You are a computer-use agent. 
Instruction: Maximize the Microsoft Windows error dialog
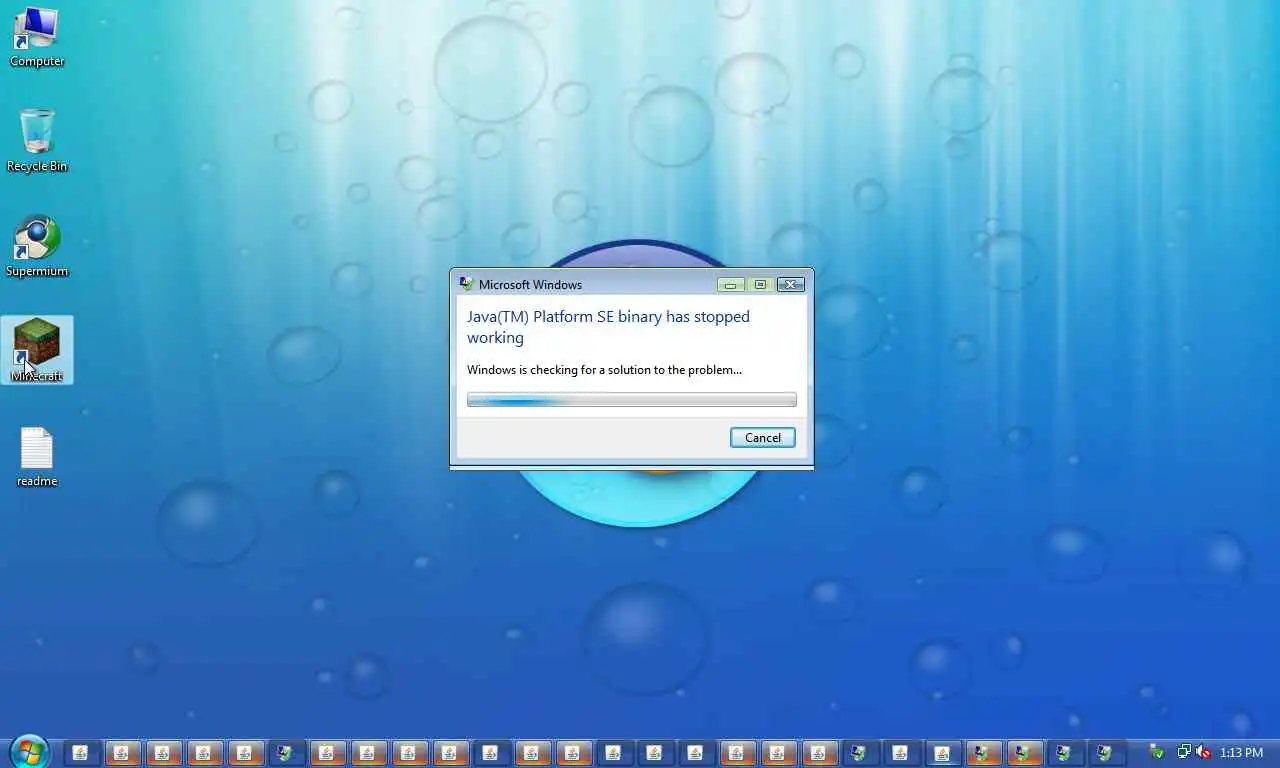pyautogui.click(x=760, y=285)
